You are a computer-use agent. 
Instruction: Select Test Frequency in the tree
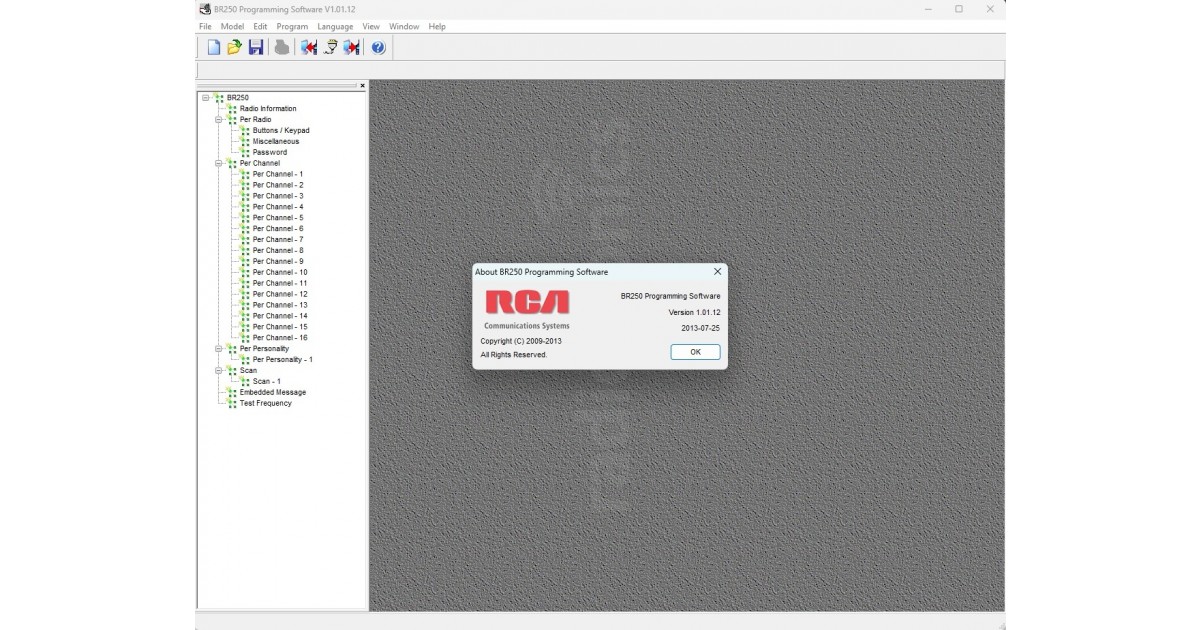click(268, 403)
